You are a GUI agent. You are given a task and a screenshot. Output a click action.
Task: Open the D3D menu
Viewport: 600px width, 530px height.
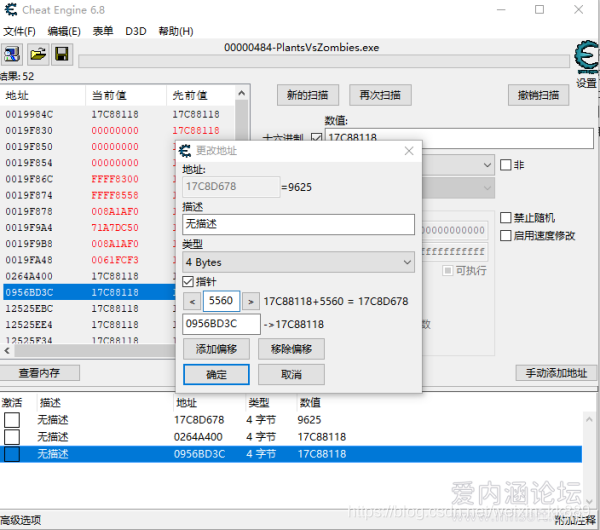pyautogui.click(x=135, y=31)
